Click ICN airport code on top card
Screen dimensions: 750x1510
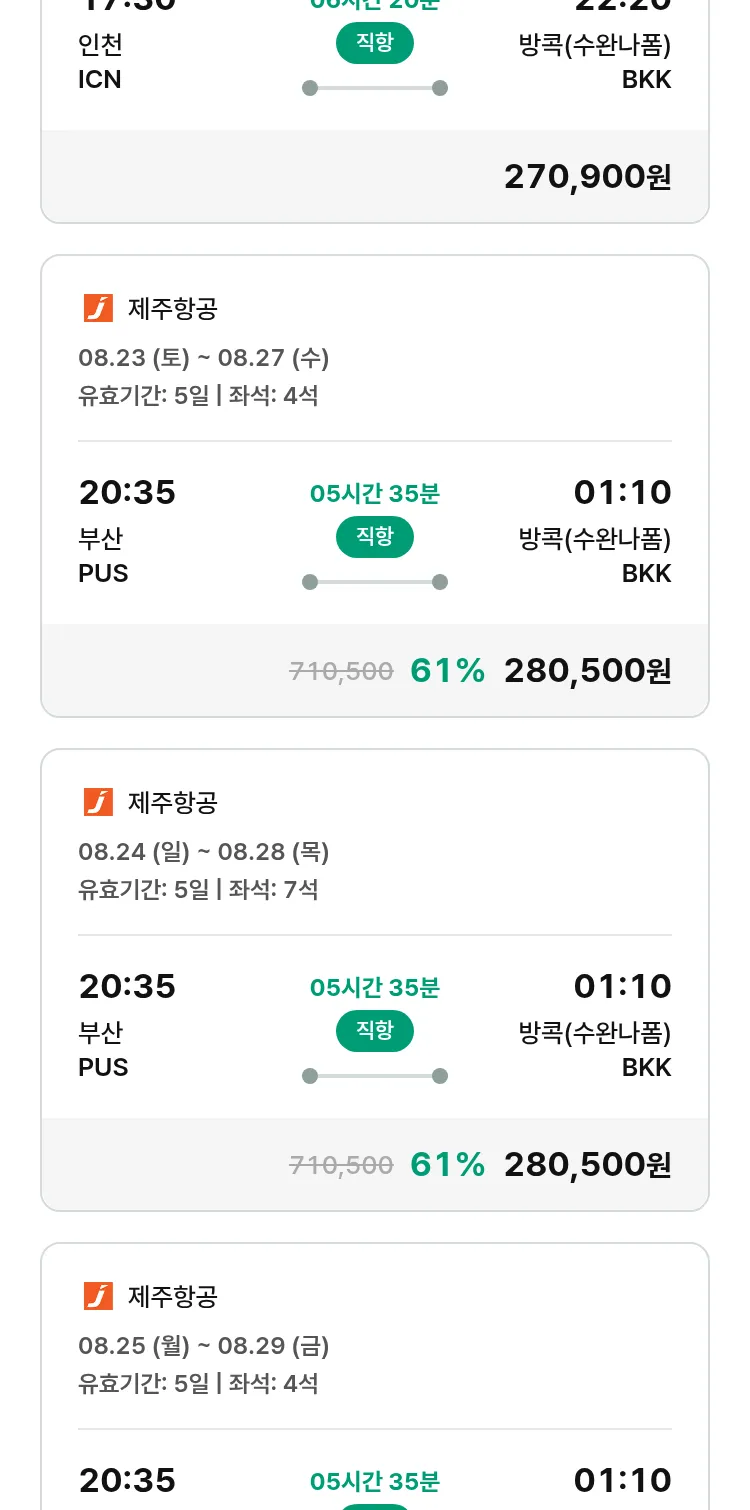[x=100, y=80]
